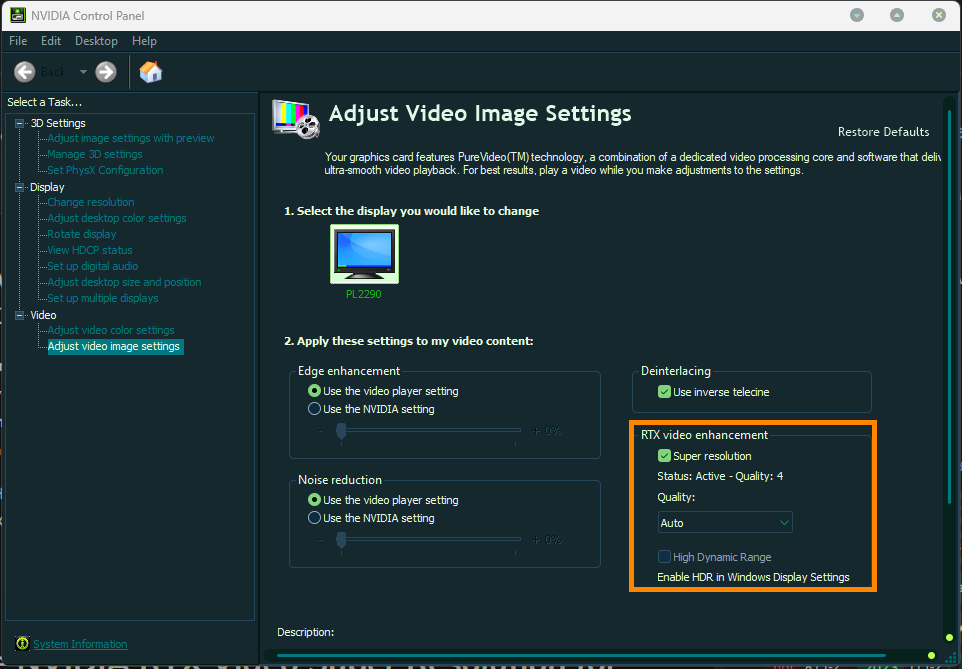Open the Back history dropdown arrow

click(x=83, y=72)
